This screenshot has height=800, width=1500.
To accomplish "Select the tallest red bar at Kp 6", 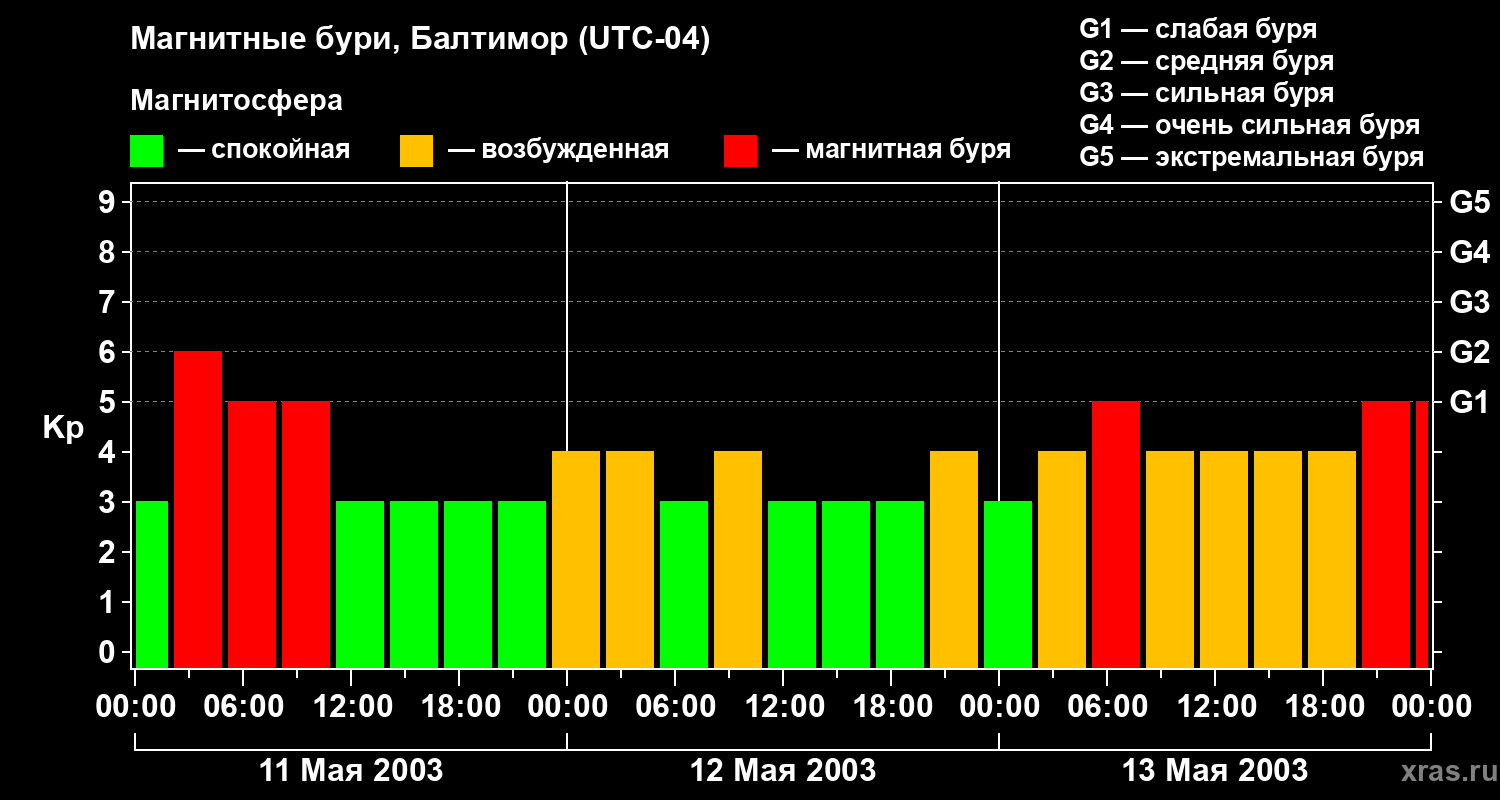I will coord(198,509).
